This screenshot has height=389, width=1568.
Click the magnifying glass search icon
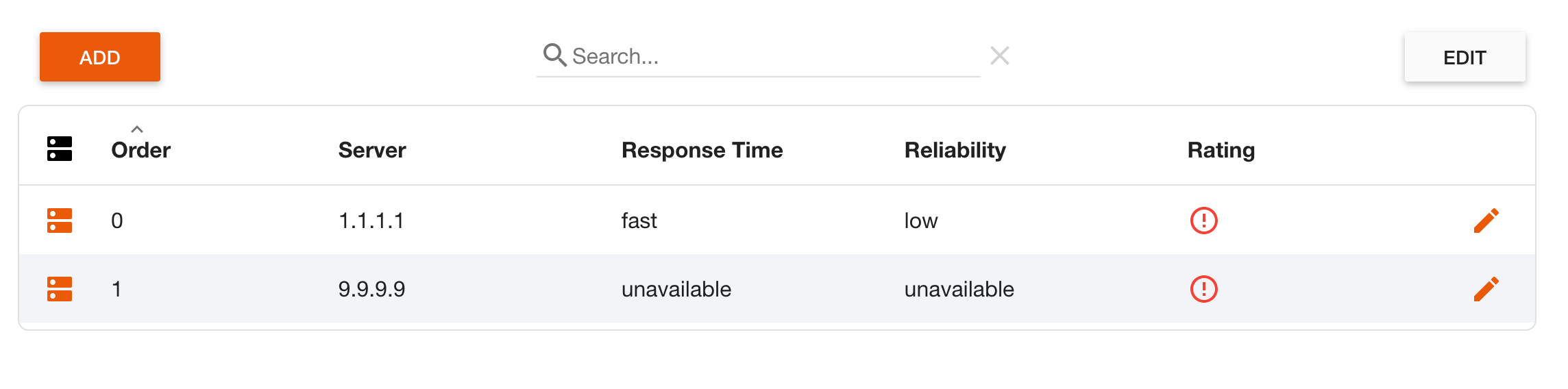tap(554, 55)
